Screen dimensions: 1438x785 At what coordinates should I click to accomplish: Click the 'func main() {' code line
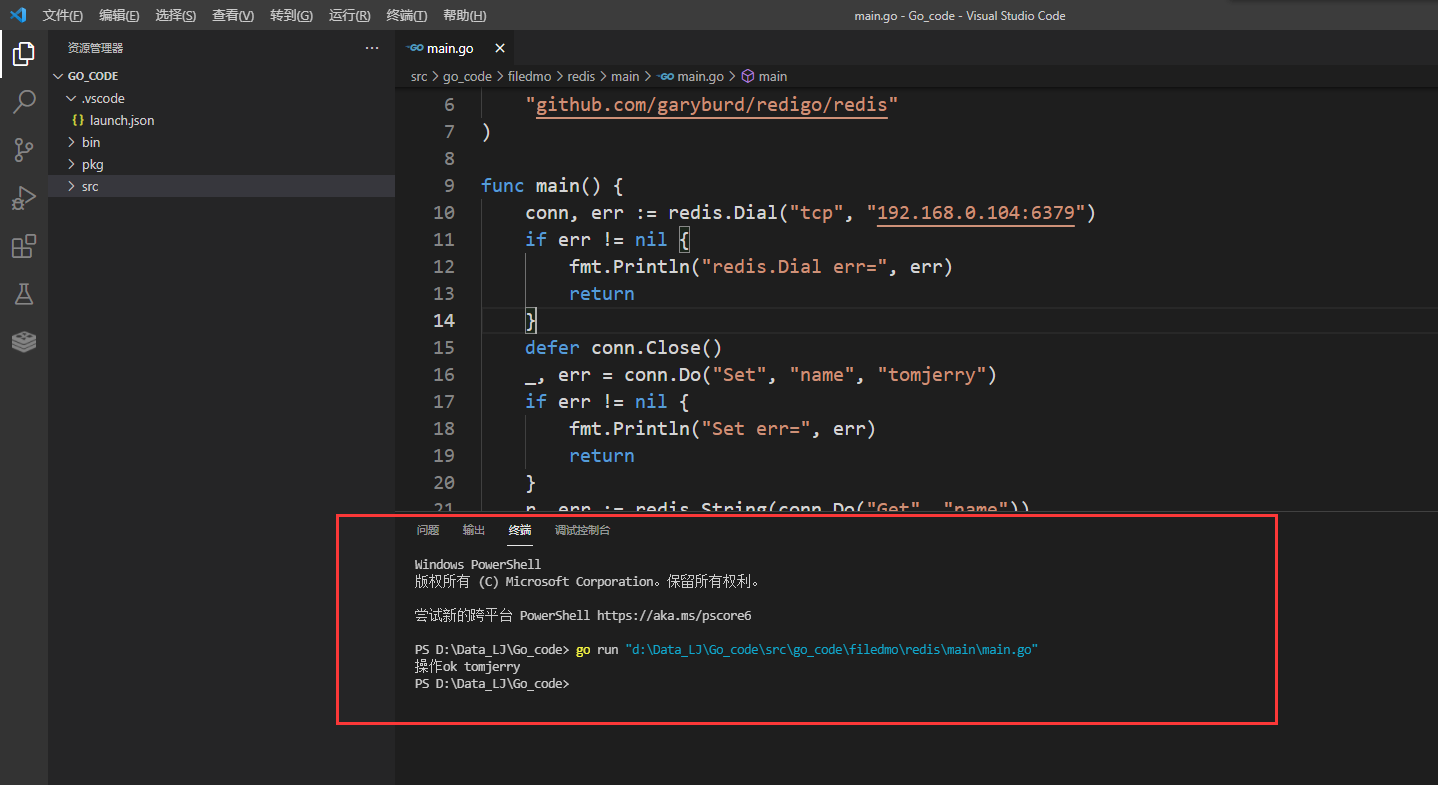[x=552, y=186]
